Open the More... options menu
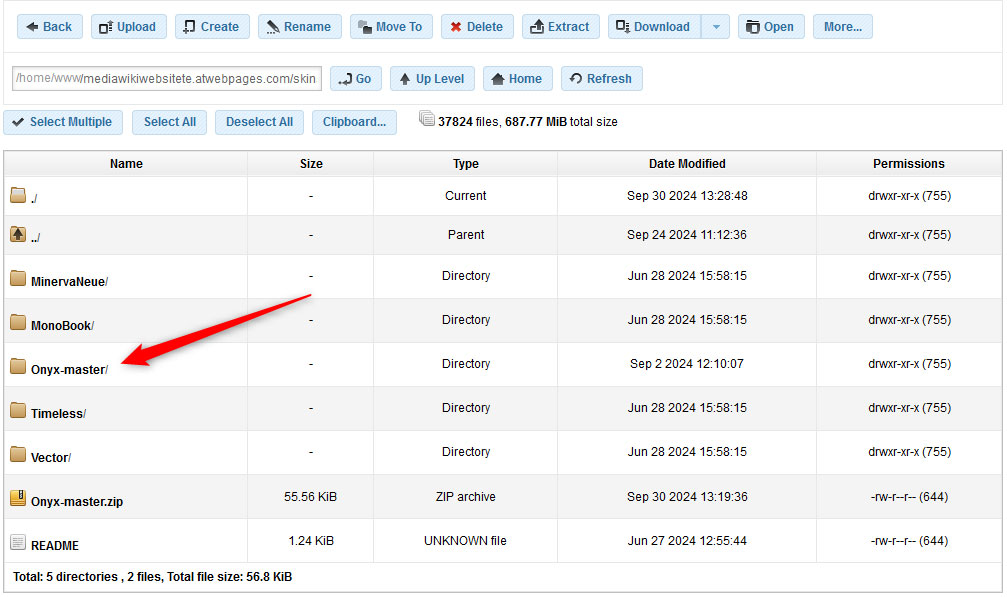1007x597 pixels. 841,26
